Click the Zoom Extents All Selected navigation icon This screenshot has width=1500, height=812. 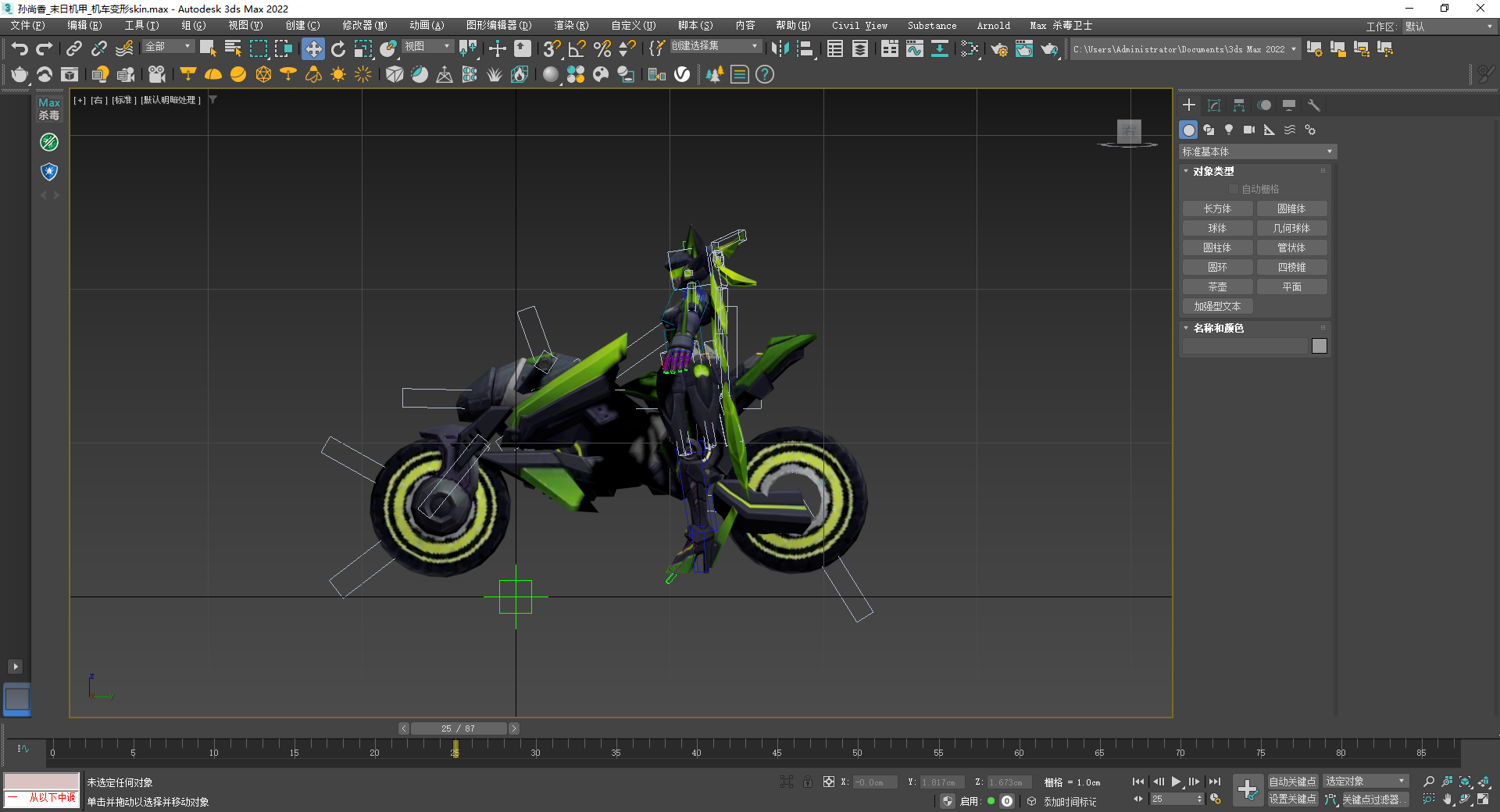(1484, 781)
